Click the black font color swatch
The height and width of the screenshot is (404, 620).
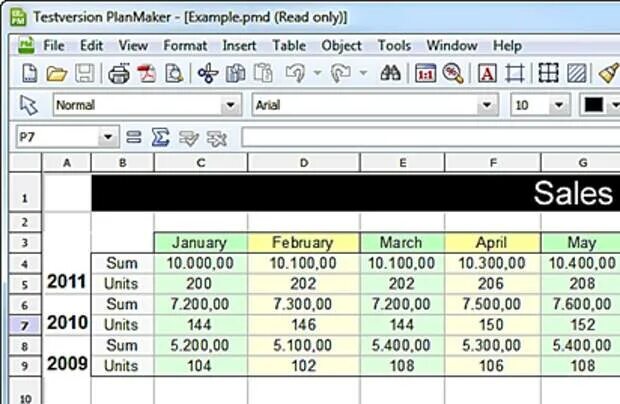pos(594,105)
